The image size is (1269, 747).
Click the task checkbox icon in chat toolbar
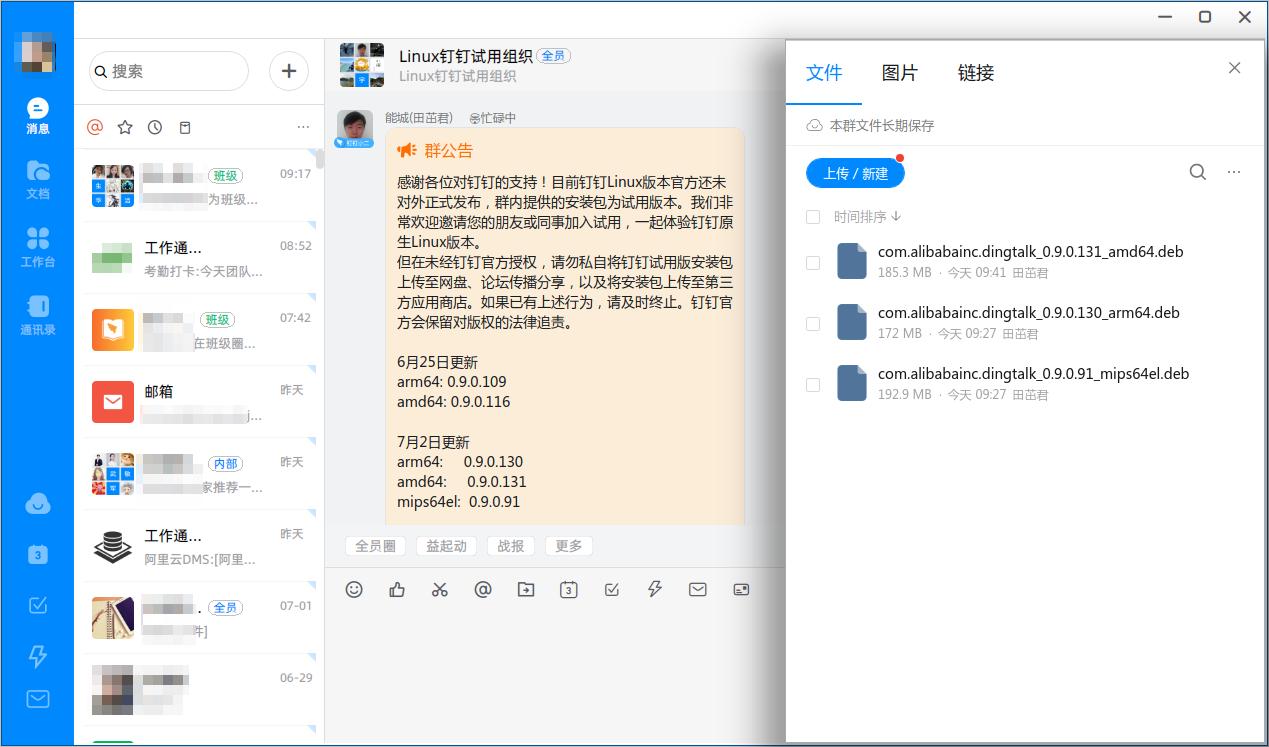[x=612, y=590]
